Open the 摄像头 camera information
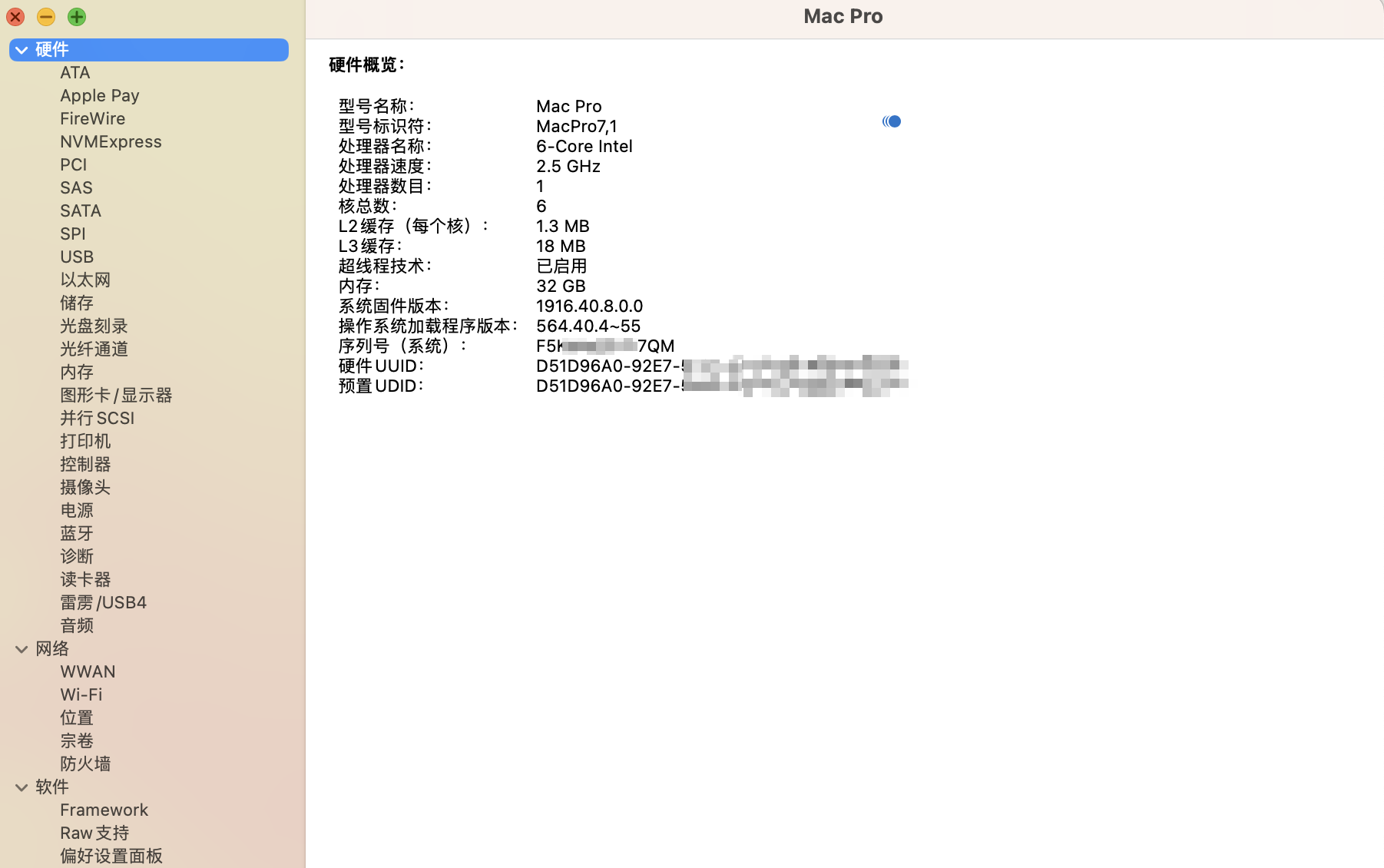Viewport: 1384px width, 868px height. pos(85,487)
